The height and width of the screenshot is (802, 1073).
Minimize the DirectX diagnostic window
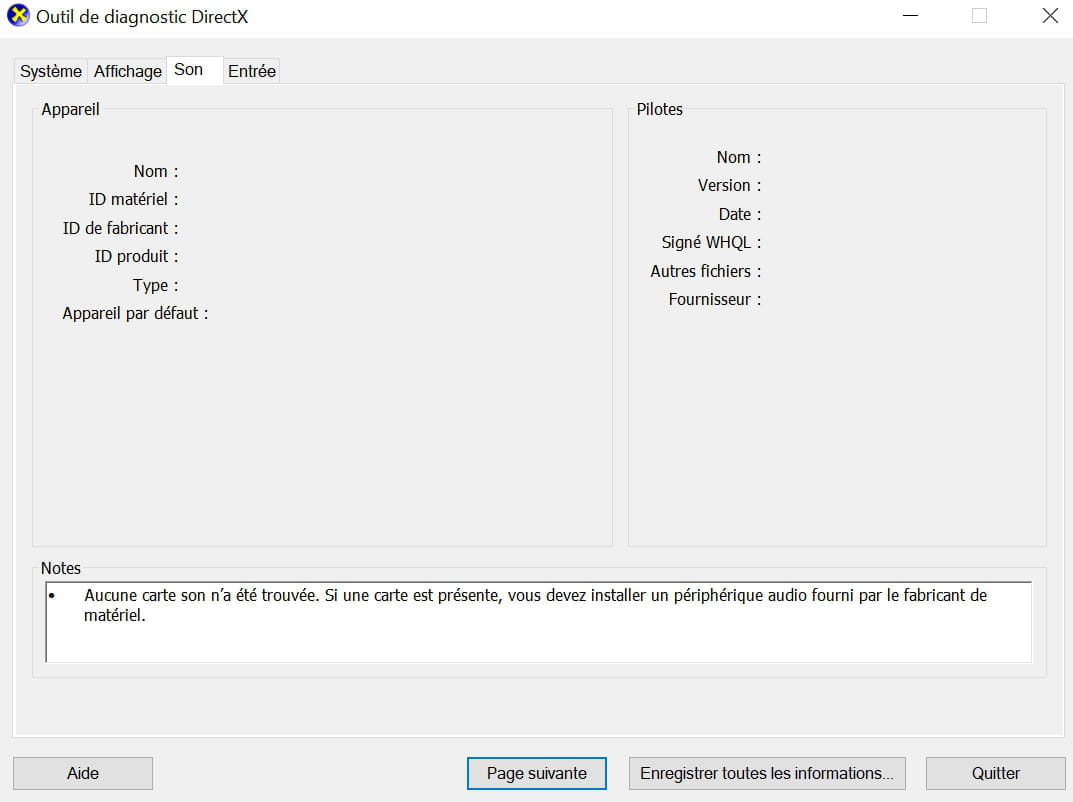910,16
